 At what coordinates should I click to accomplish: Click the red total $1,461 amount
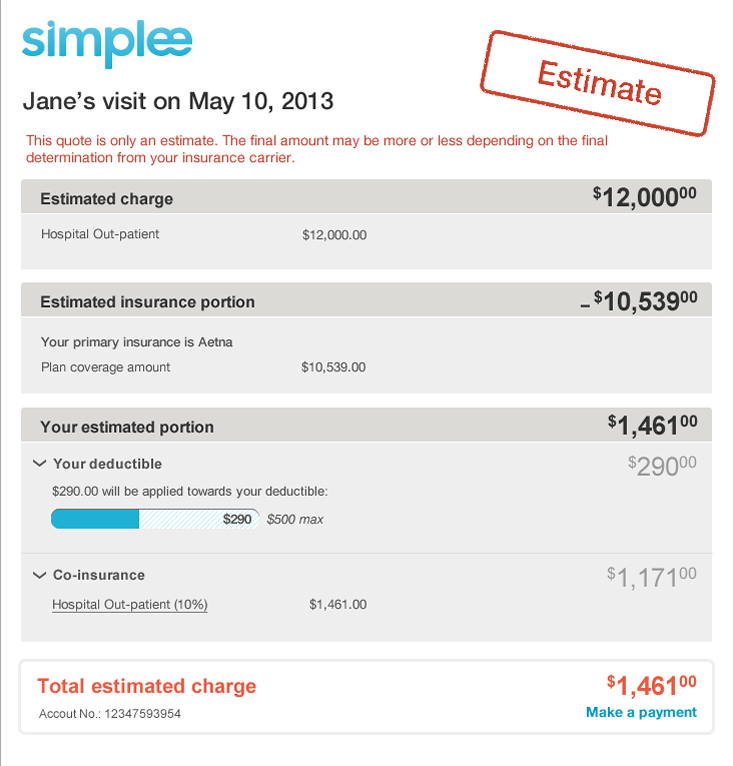click(x=651, y=685)
